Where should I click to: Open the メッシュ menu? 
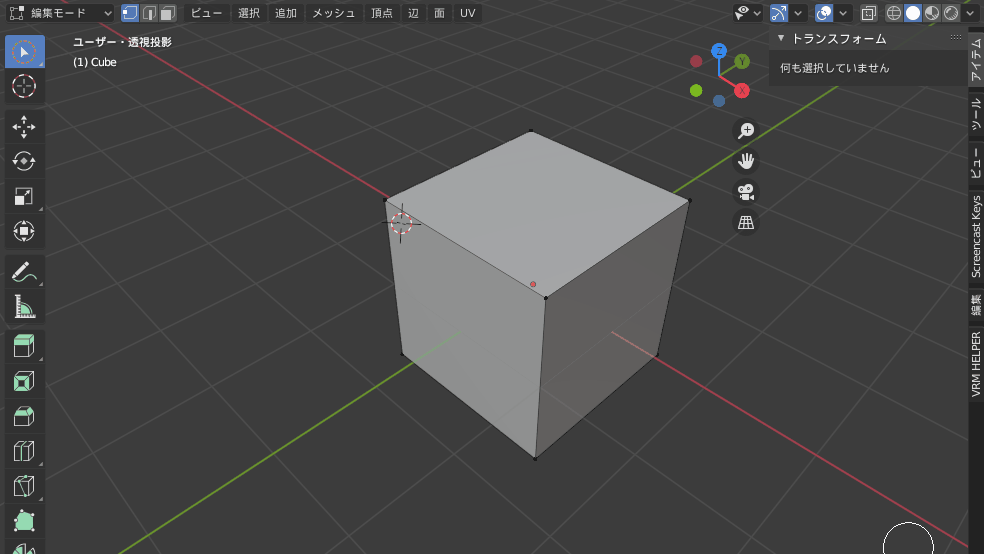click(x=333, y=13)
